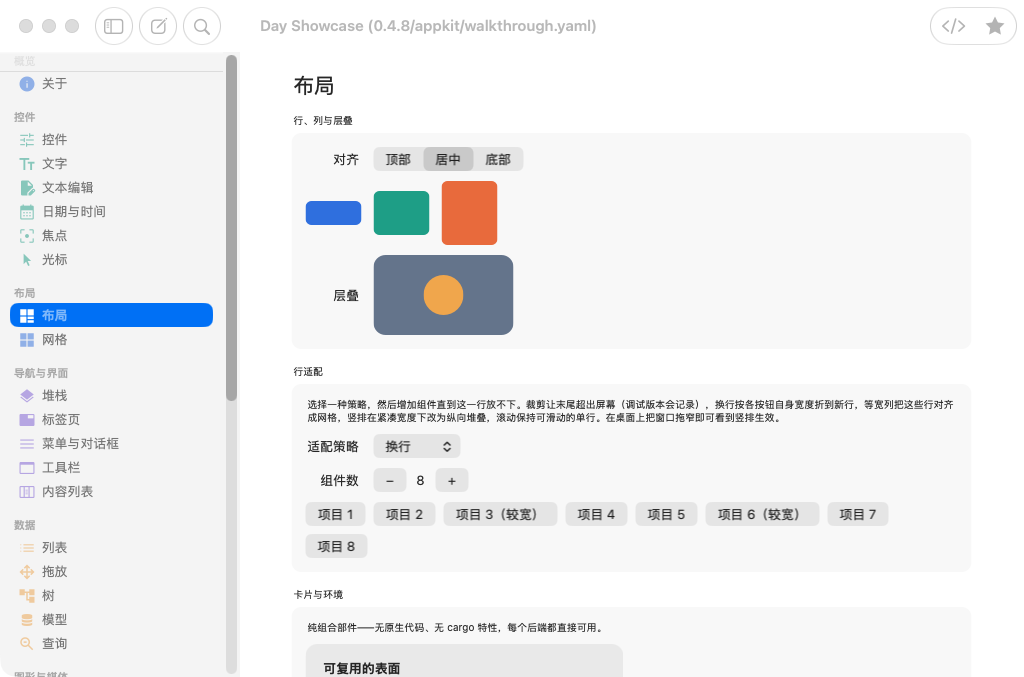The image size is (1024, 677).
Task: Click the orange circle in the 层叠 box
Action: click(443, 295)
